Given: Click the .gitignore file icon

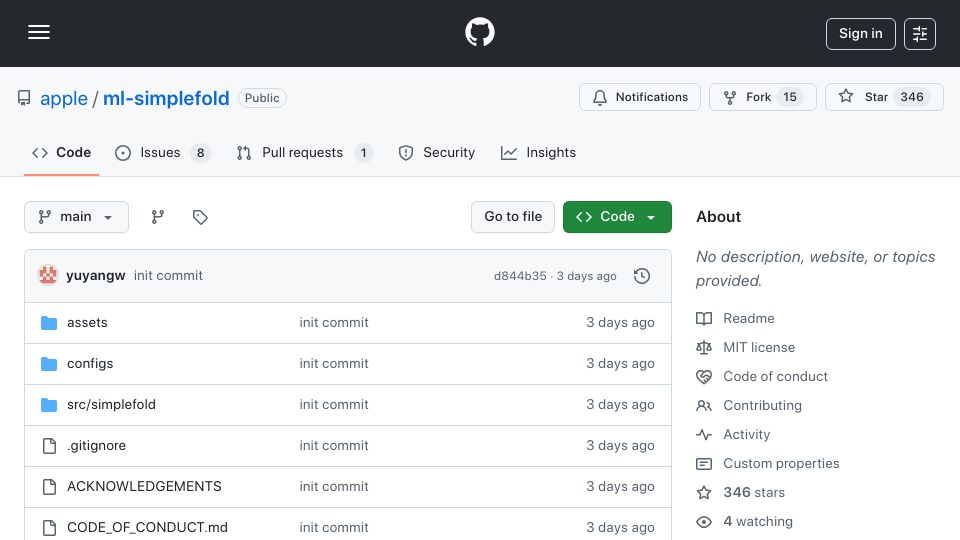Looking at the screenshot, I should pos(49,446).
